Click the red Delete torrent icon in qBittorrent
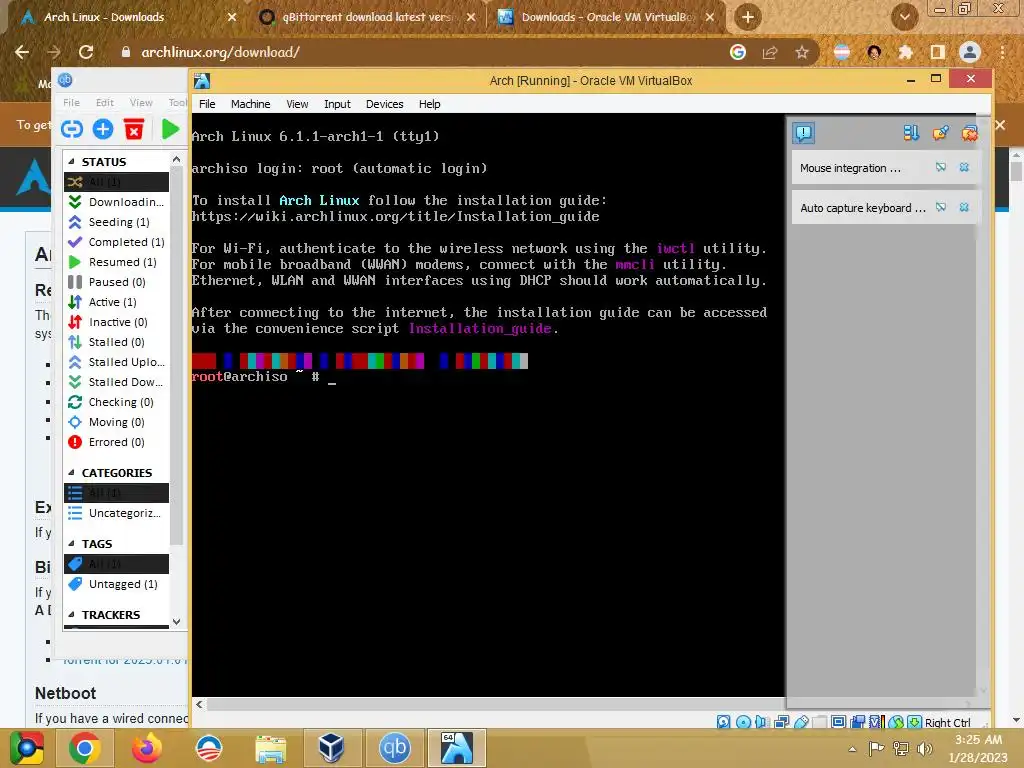 tap(134, 129)
